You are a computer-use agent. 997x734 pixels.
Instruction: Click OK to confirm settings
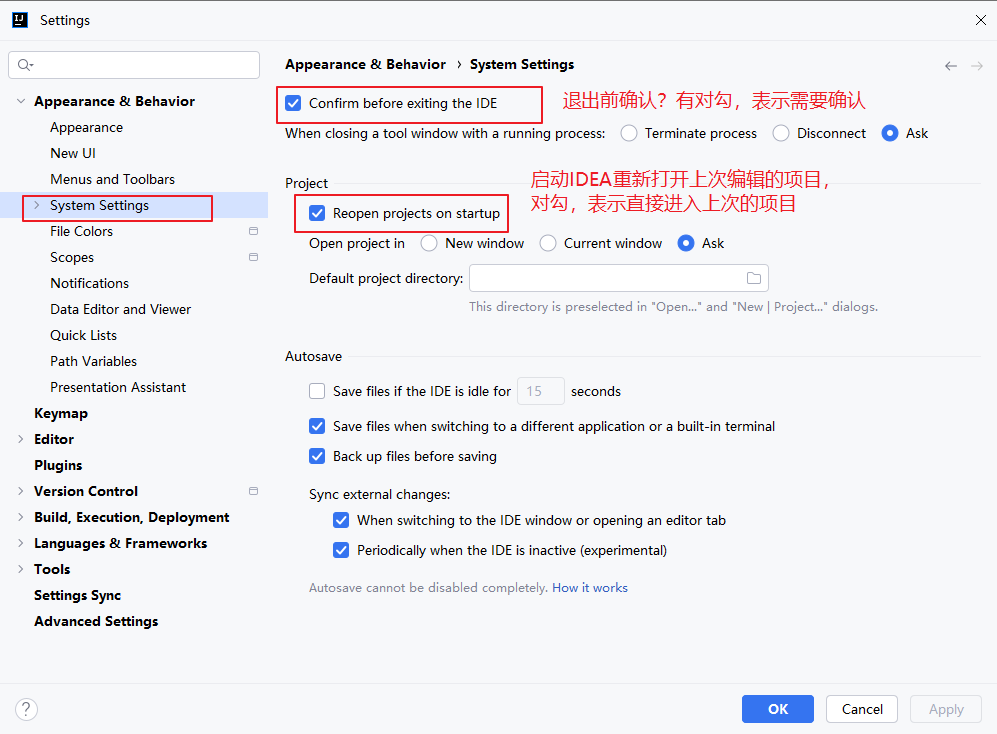click(778, 709)
